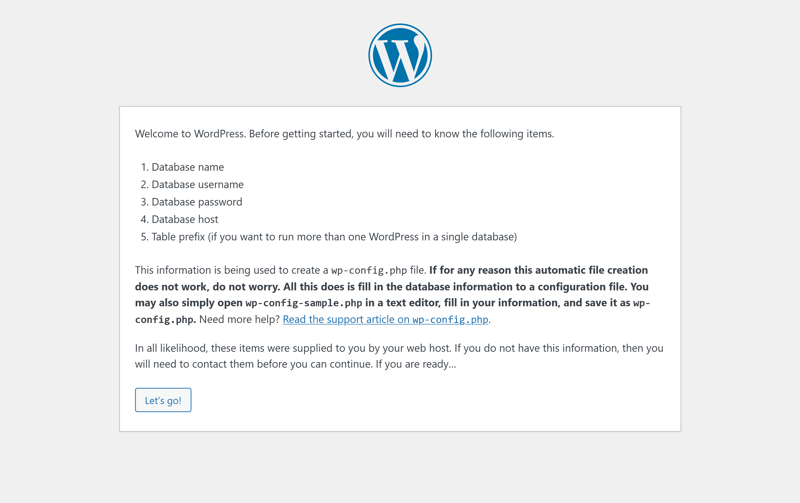Viewport: 800px width, 503px height.
Task: Click the Database host list item
Action: [x=184, y=219]
